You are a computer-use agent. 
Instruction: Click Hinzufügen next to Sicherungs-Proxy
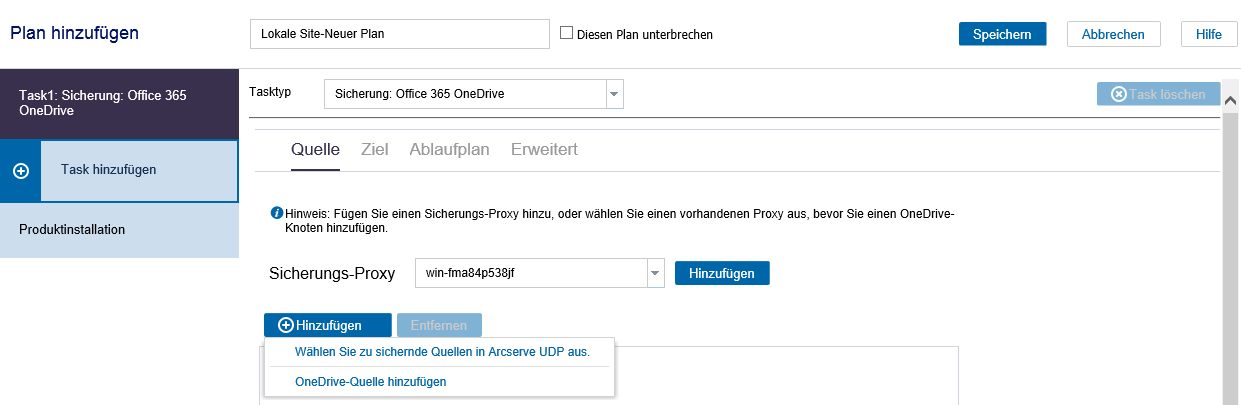coord(722,273)
